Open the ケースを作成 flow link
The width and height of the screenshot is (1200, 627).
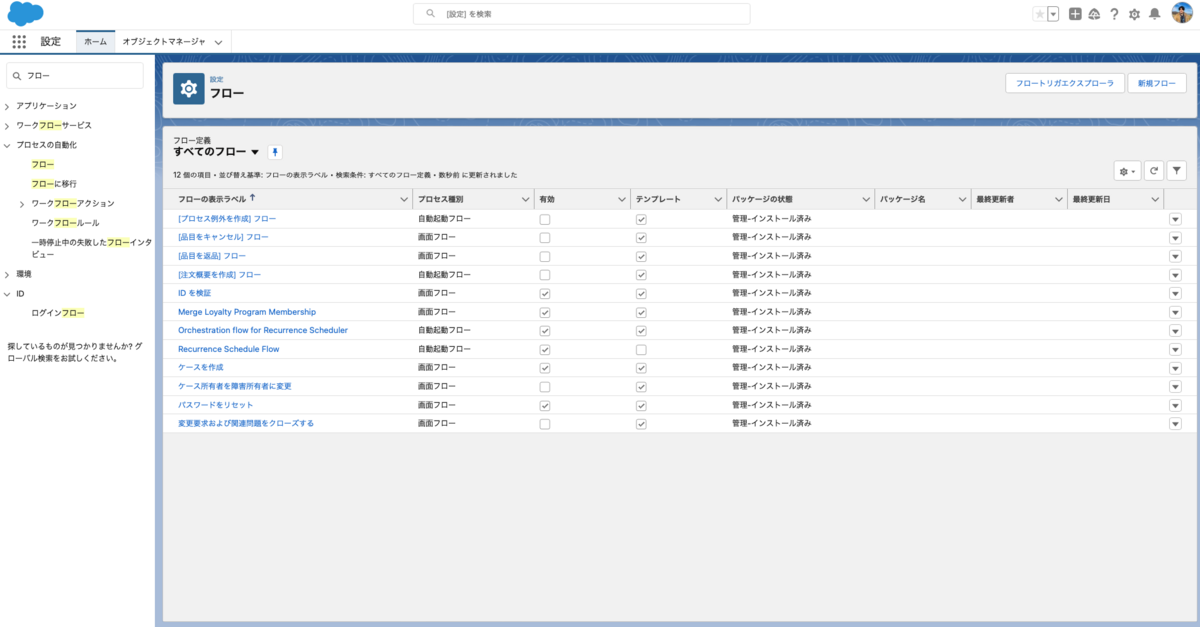coord(201,368)
